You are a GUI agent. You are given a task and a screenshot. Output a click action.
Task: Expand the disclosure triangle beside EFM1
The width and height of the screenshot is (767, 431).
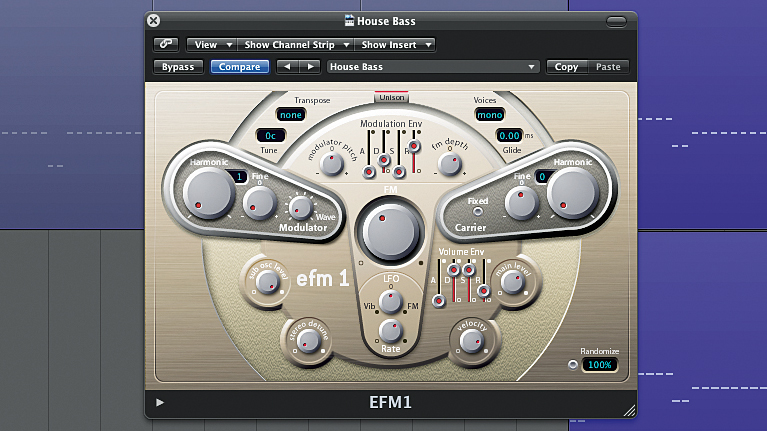pyautogui.click(x=159, y=402)
